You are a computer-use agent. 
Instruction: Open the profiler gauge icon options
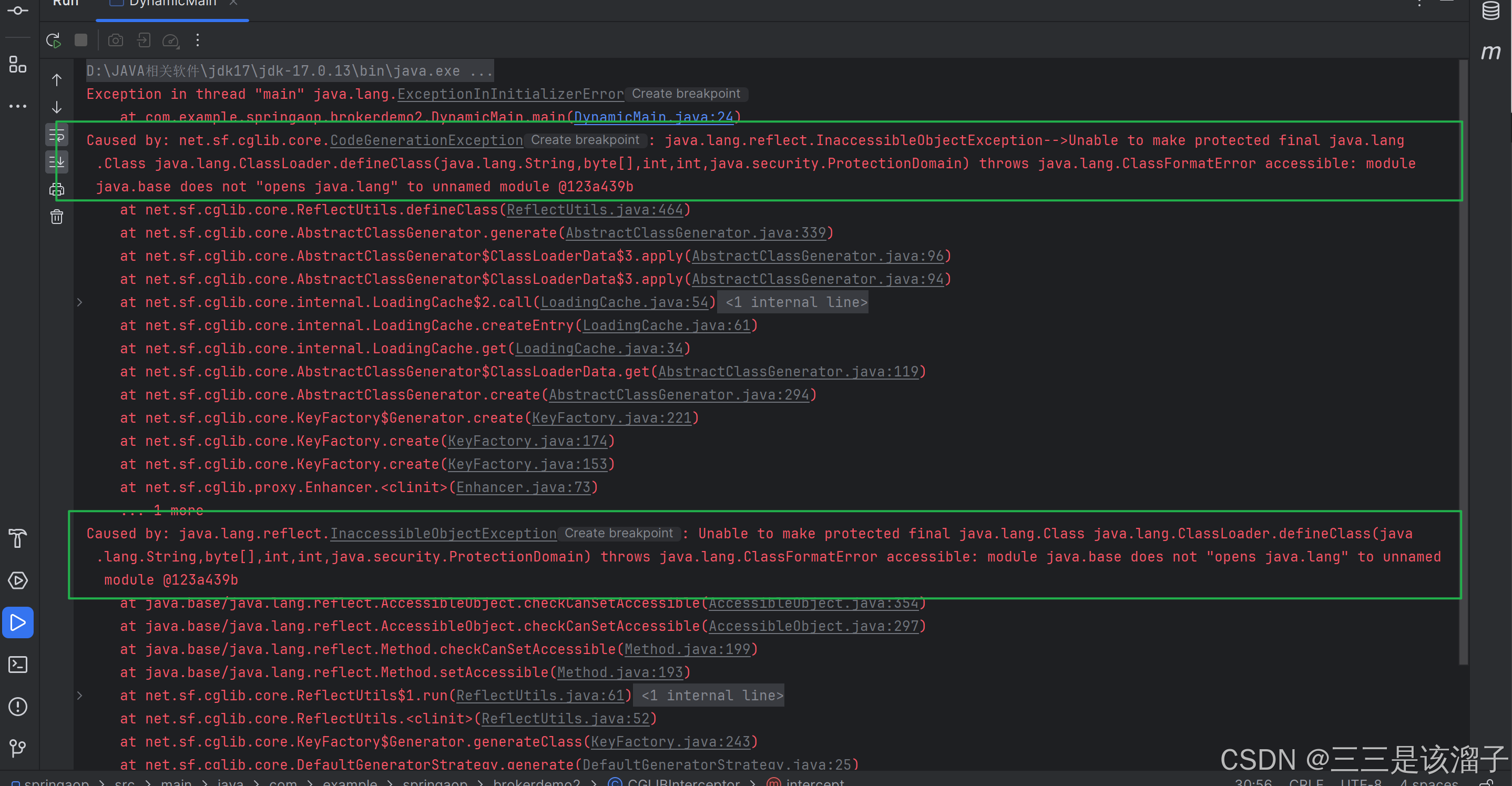pos(171,40)
